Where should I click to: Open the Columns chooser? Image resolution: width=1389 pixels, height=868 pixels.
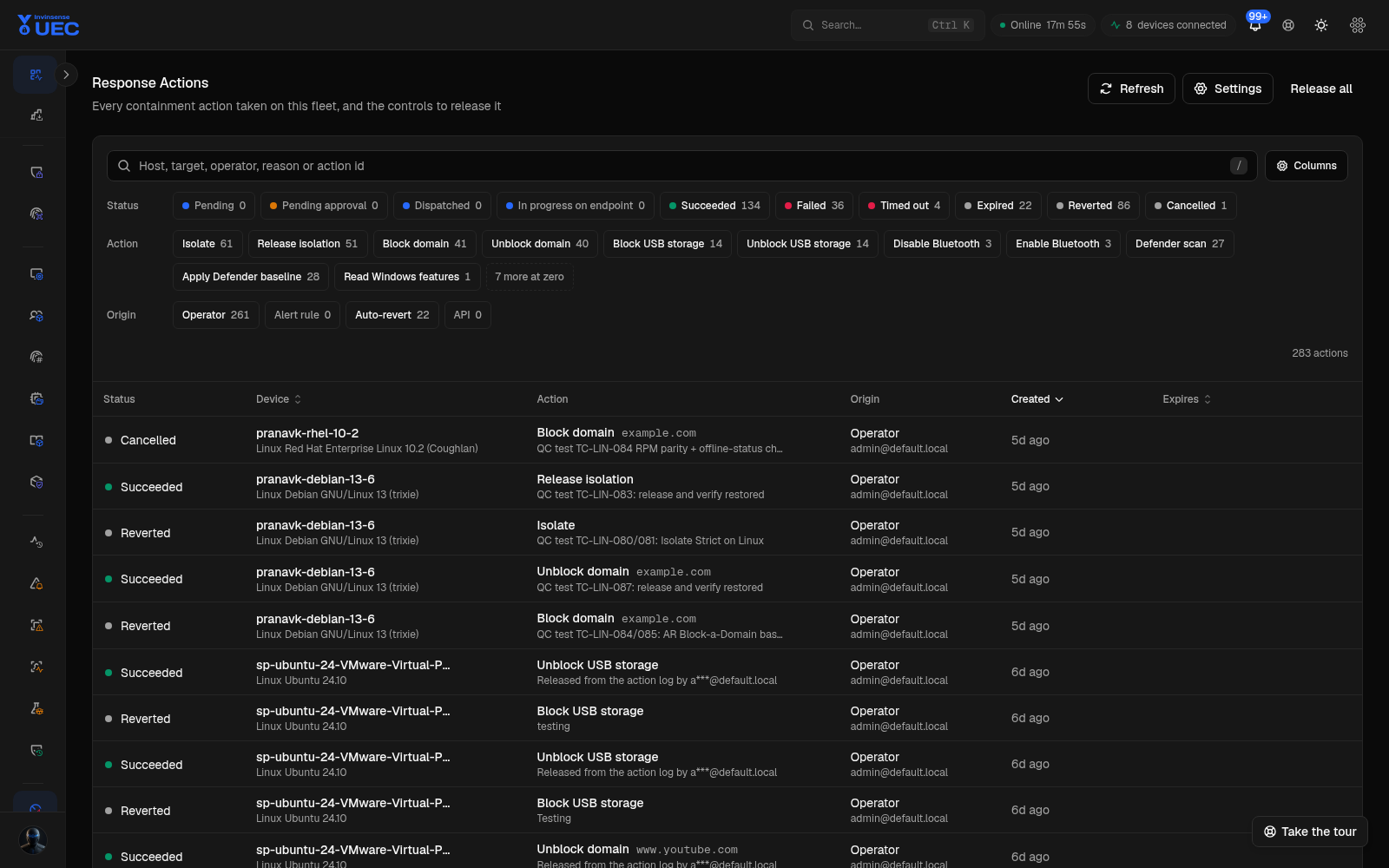click(x=1307, y=166)
